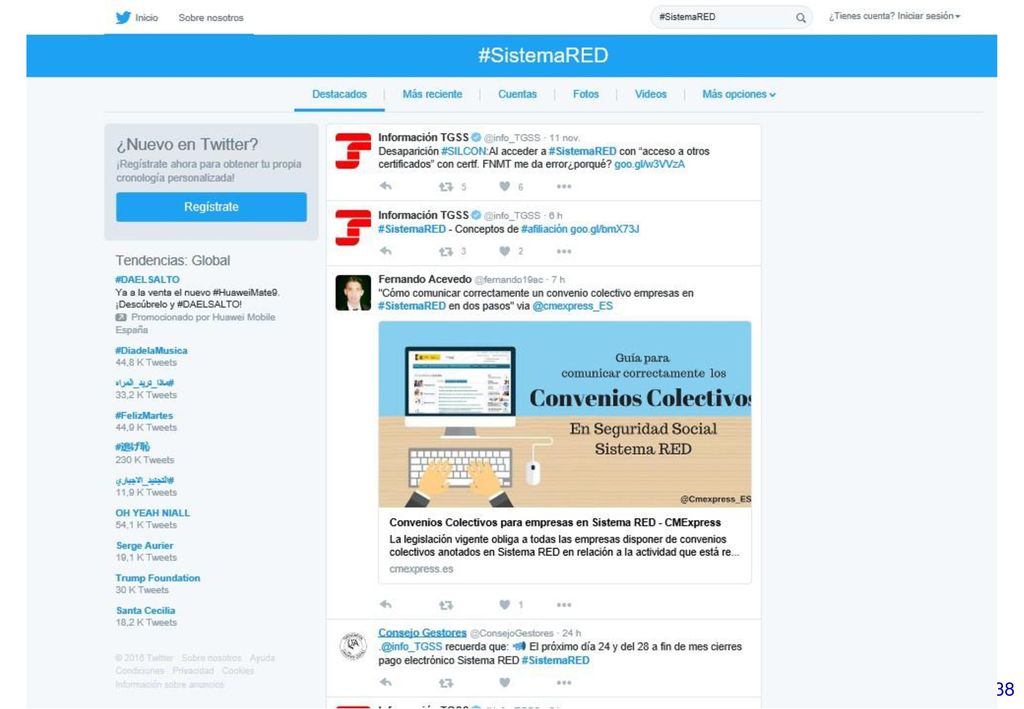Click the Tendencias: Global heading
This screenshot has width=1024, height=709.
coord(173,260)
